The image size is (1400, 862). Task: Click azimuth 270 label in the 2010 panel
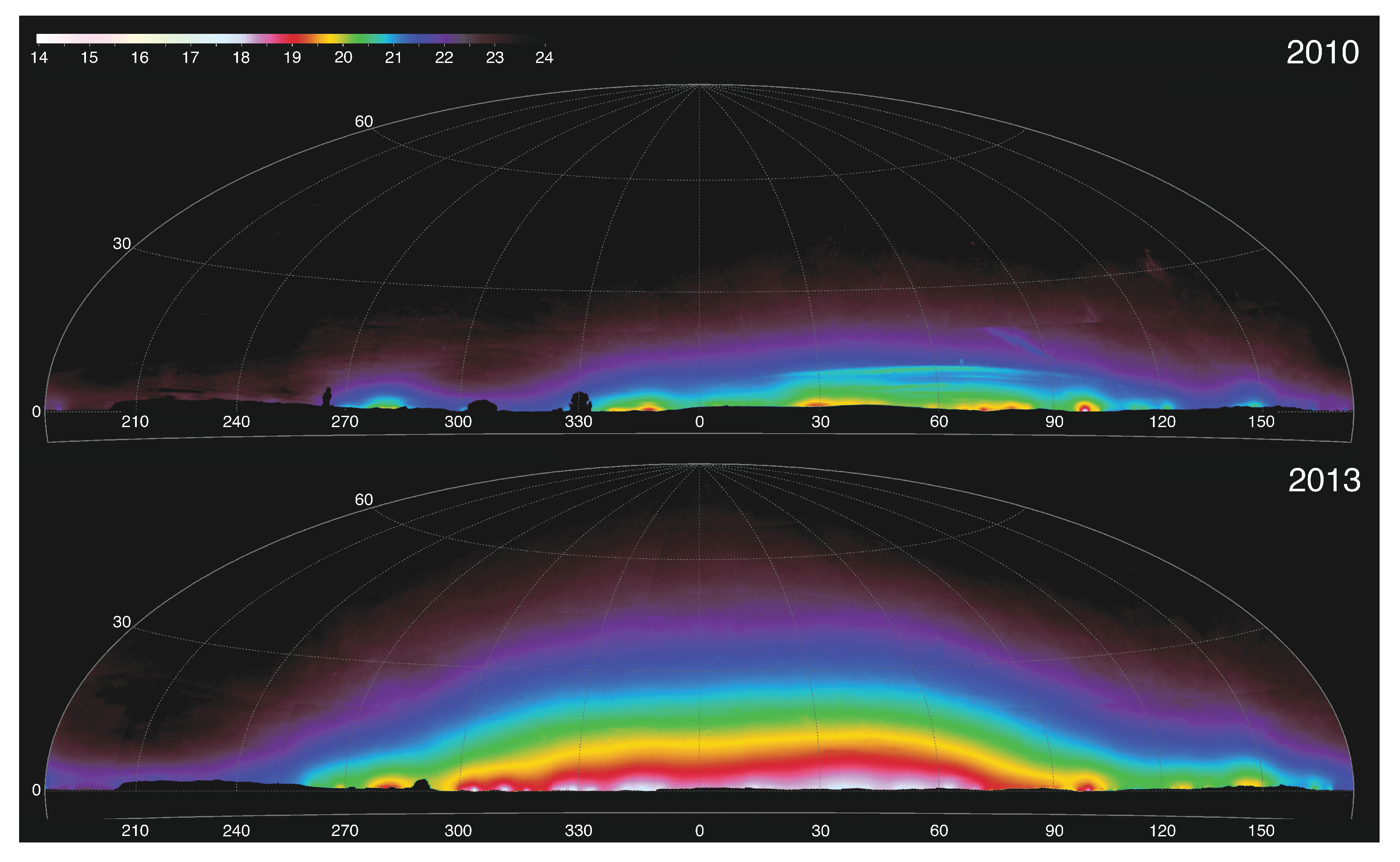345,422
